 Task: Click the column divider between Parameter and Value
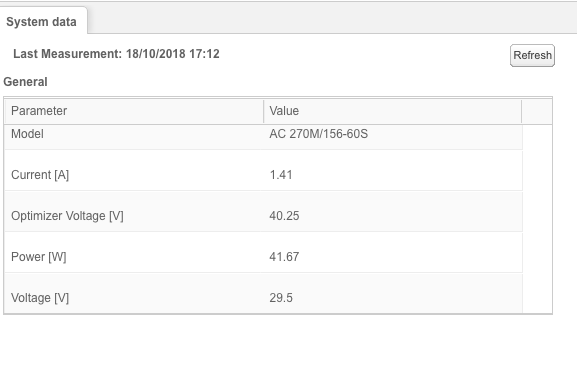(x=263, y=111)
